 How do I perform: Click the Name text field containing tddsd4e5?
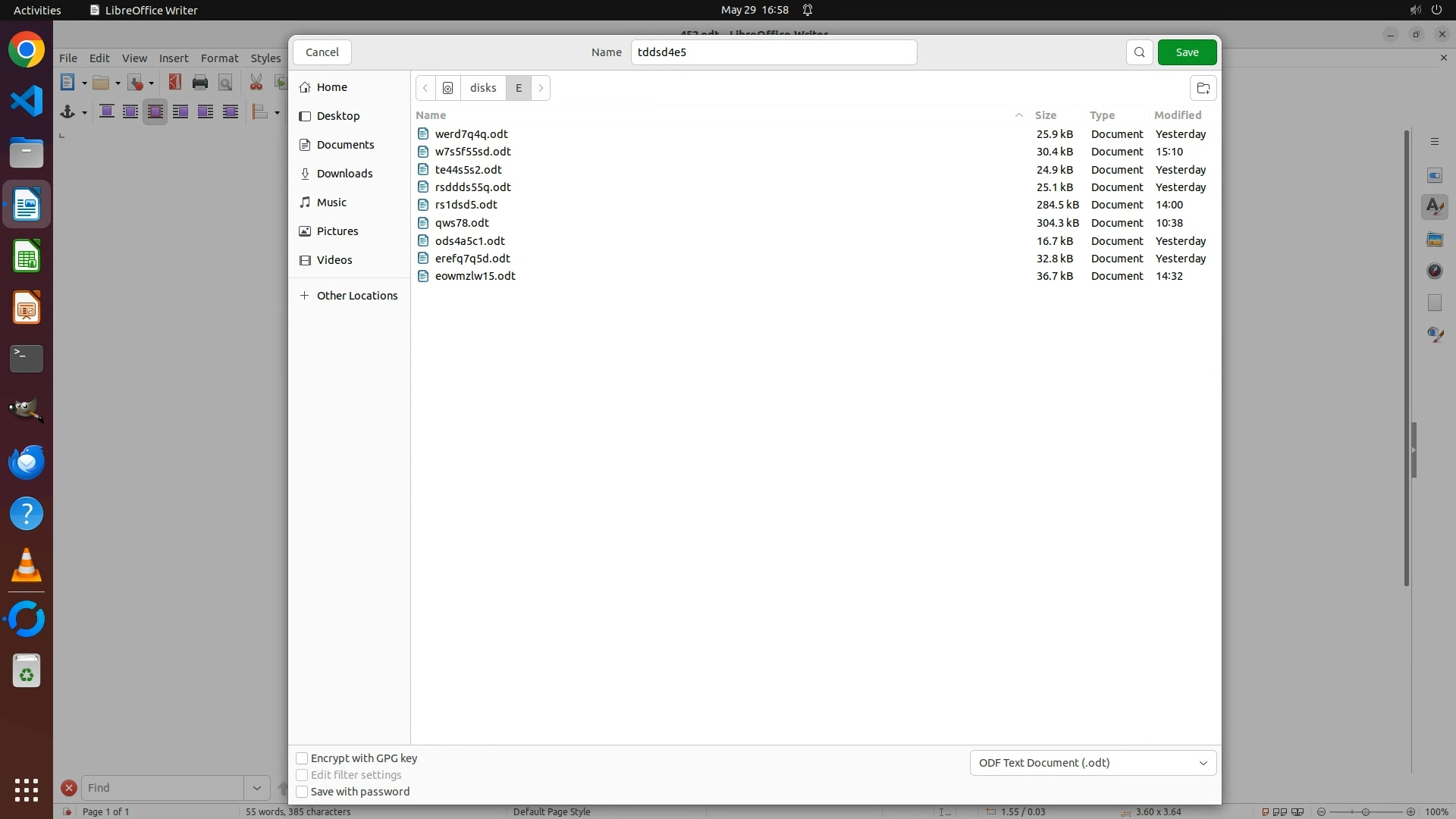click(773, 52)
